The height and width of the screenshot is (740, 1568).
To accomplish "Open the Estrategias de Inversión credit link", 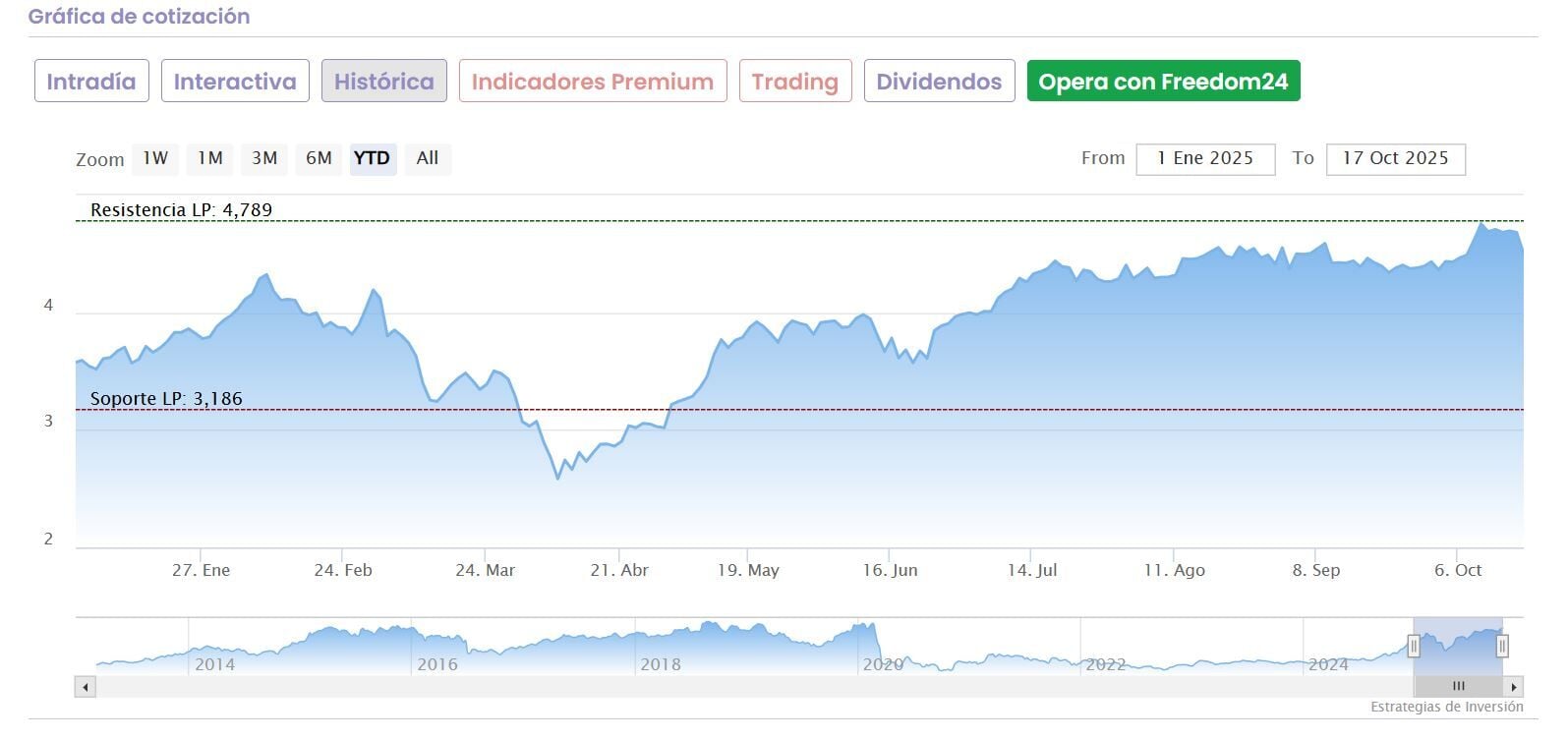I will coord(1446,707).
